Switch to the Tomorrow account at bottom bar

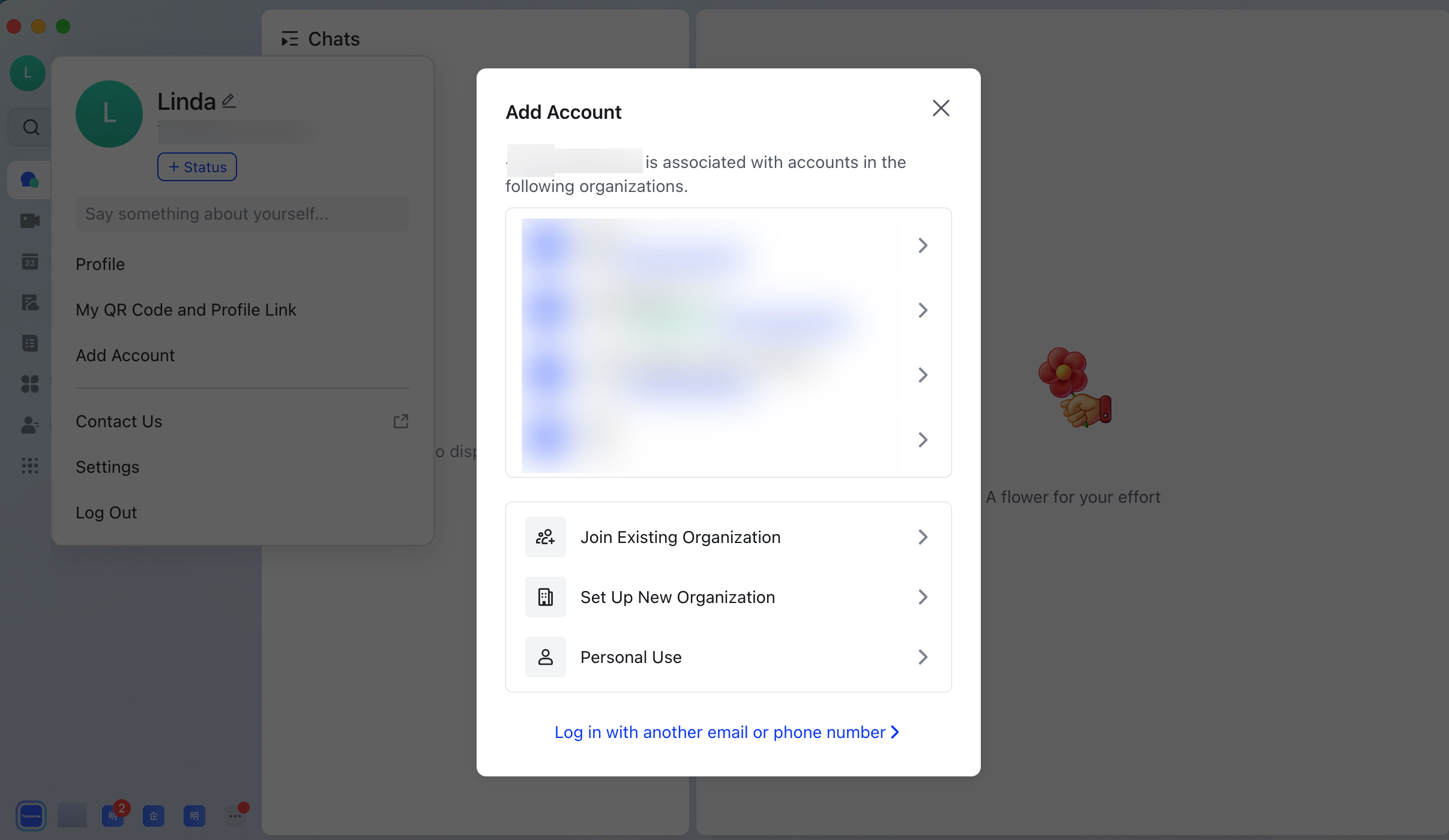click(31, 815)
